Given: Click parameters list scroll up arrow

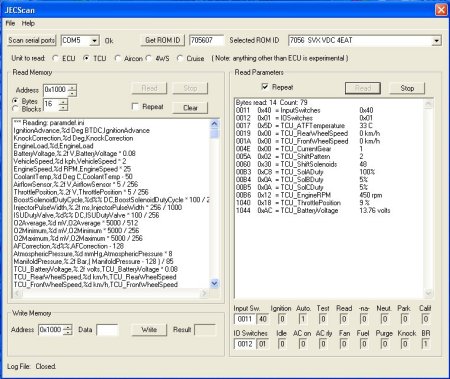Looking at the screenshot, I should (x=428, y=104).
